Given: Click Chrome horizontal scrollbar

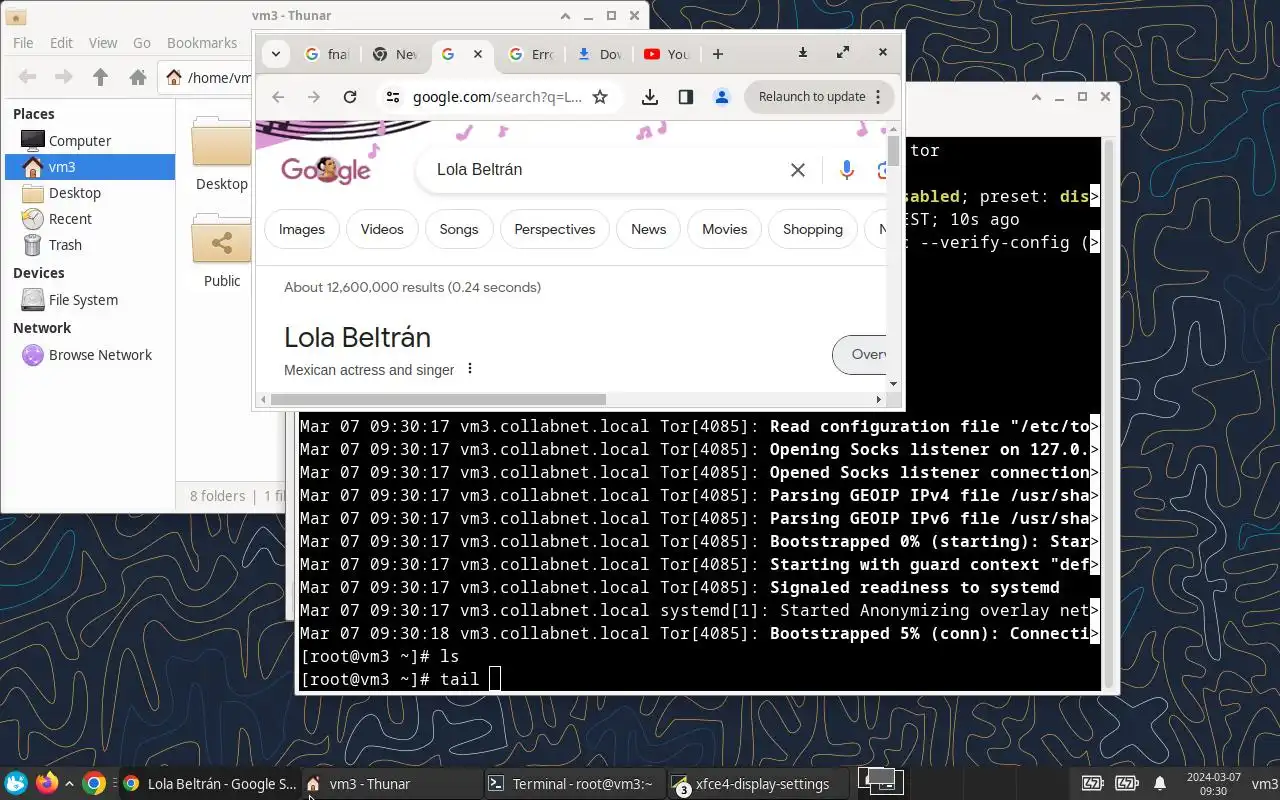Looking at the screenshot, I should coord(439,399).
